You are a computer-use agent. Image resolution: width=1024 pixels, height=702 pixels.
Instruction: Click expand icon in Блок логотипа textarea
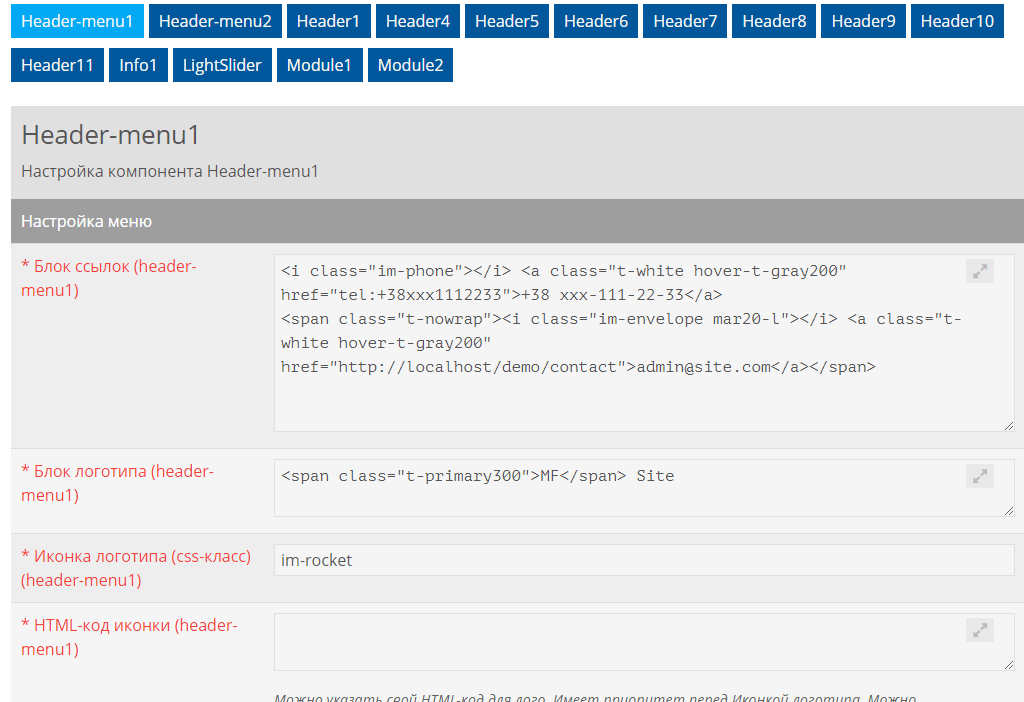pyautogui.click(x=980, y=477)
